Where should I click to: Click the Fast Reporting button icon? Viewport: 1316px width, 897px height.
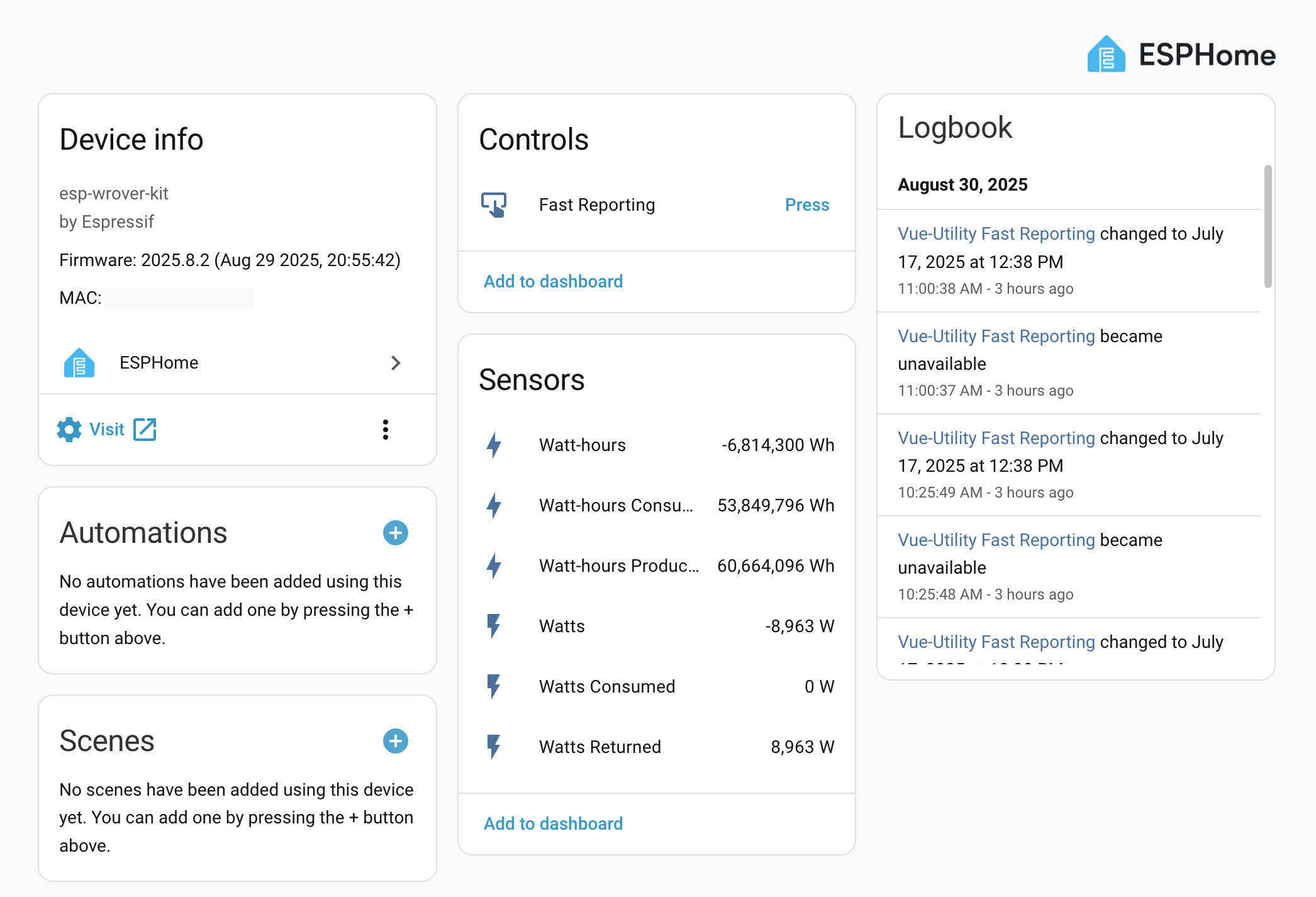[x=494, y=205]
